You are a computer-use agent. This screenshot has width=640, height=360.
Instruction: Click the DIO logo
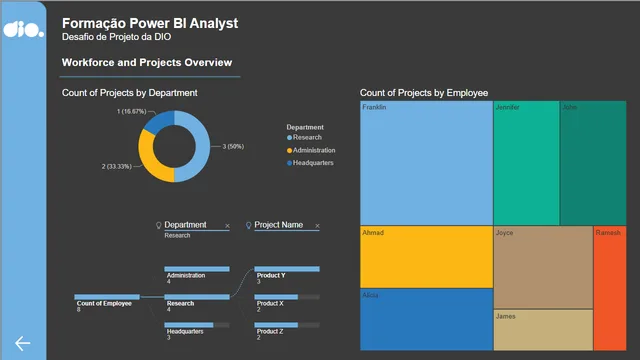(x=23, y=30)
